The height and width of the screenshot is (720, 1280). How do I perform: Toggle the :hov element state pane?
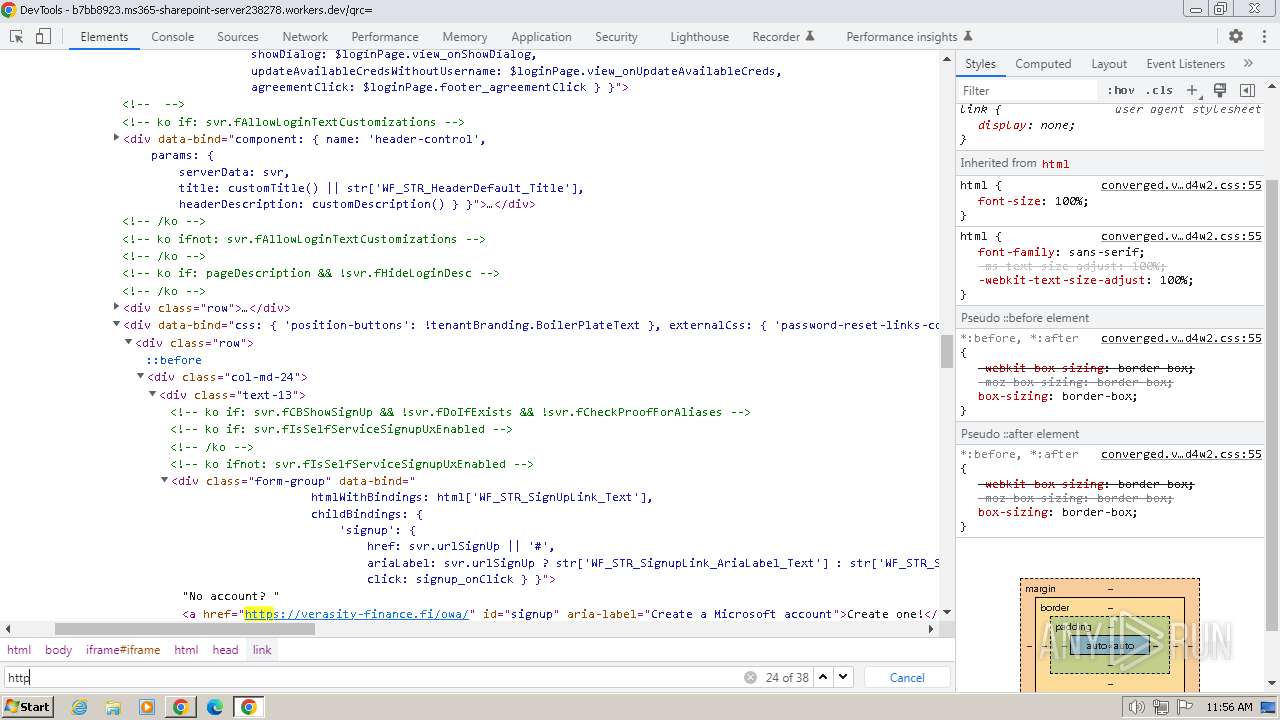pos(1122,90)
